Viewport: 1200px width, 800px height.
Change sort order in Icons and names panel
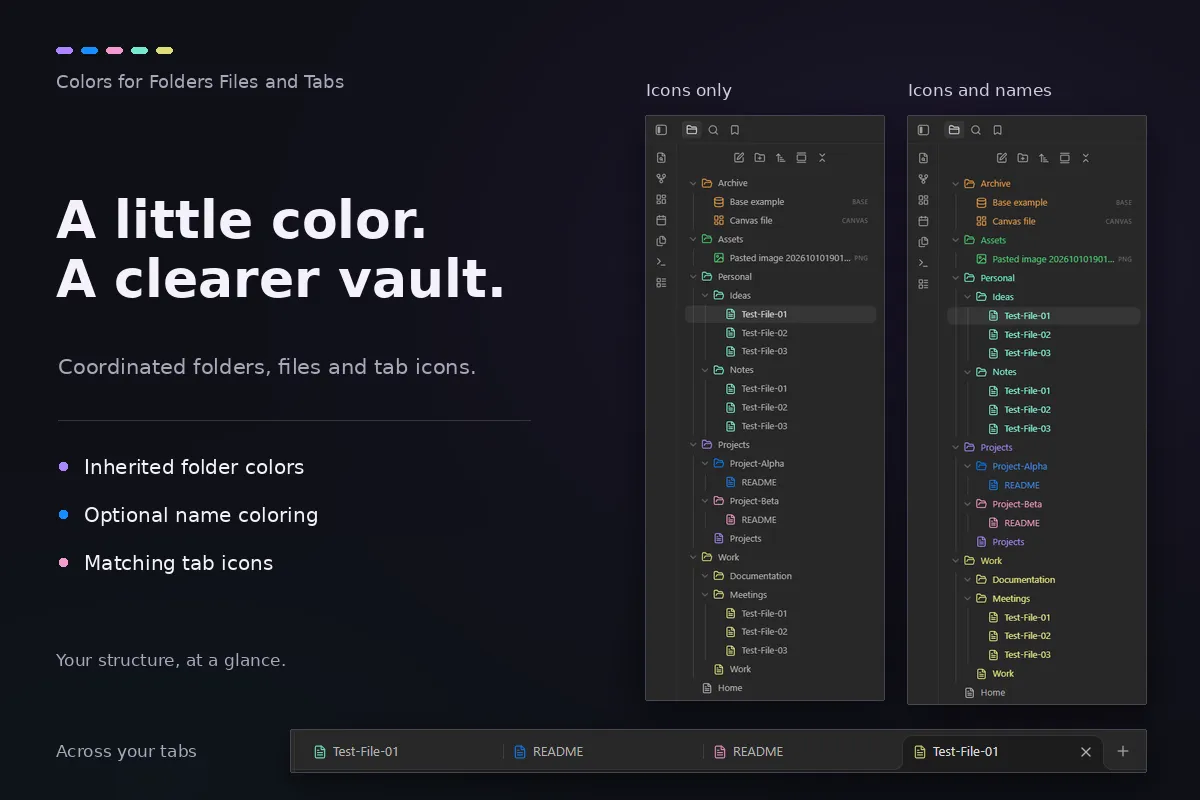(x=1043, y=158)
